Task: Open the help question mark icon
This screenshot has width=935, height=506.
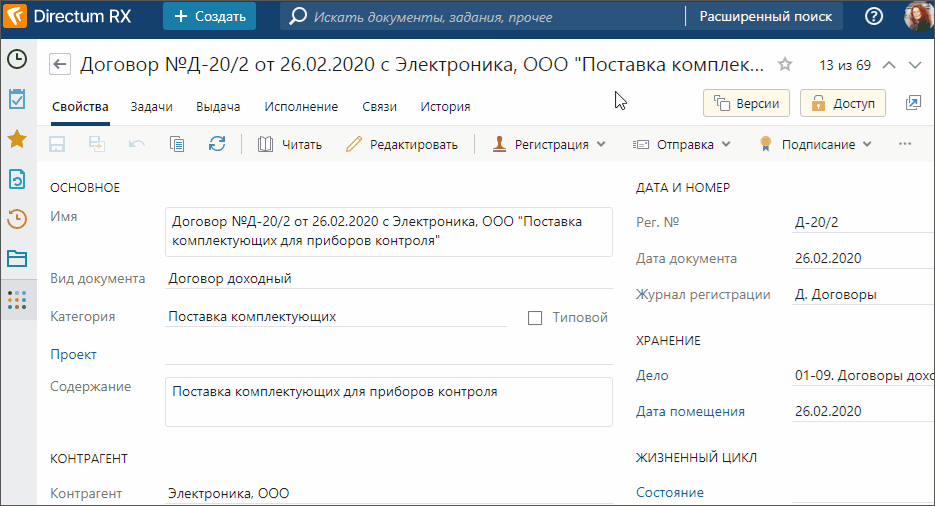Action: pyautogui.click(x=874, y=17)
